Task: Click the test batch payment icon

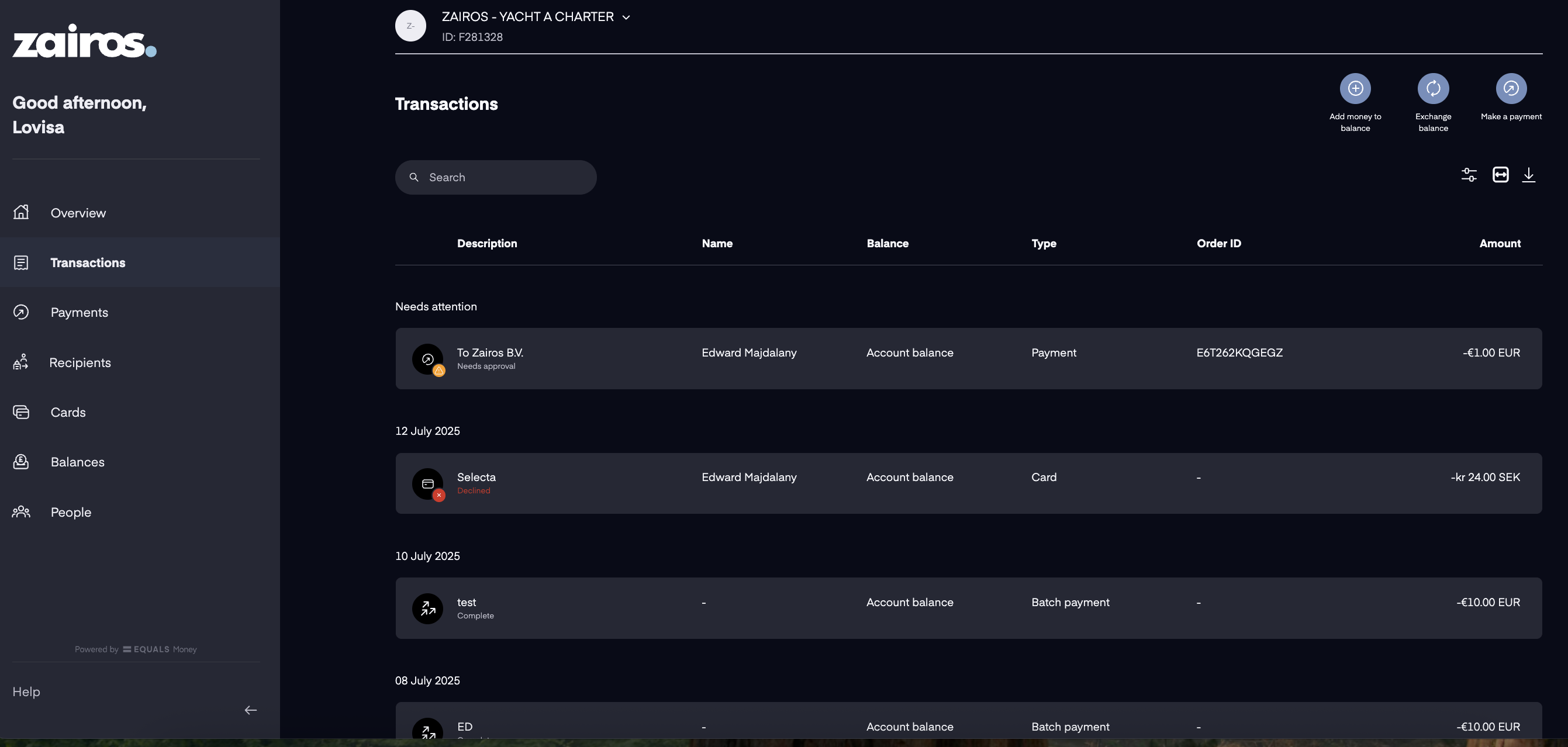Action: 428,609
